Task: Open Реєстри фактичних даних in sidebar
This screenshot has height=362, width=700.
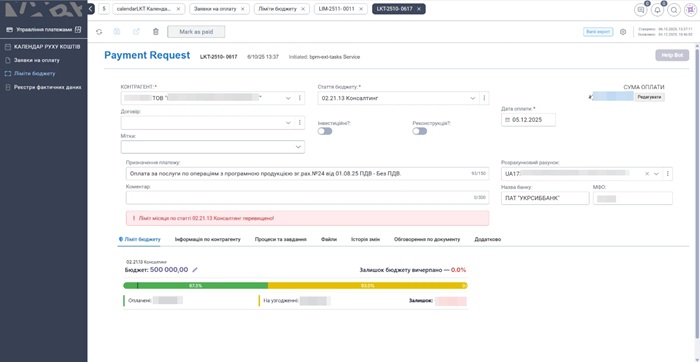Action: (47, 87)
